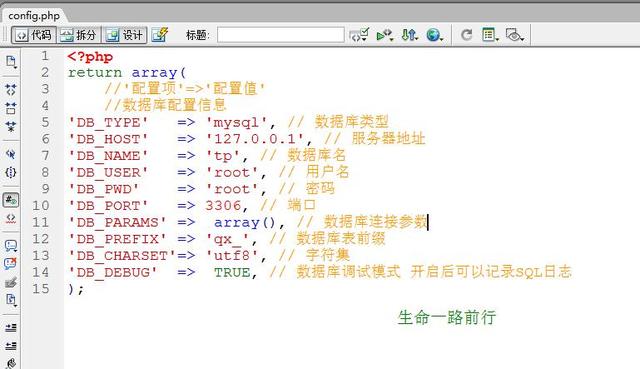The height and width of the screenshot is (369, 640).
Task: Click the comment //数据库配置信息
Action: [x=165, y=105]
